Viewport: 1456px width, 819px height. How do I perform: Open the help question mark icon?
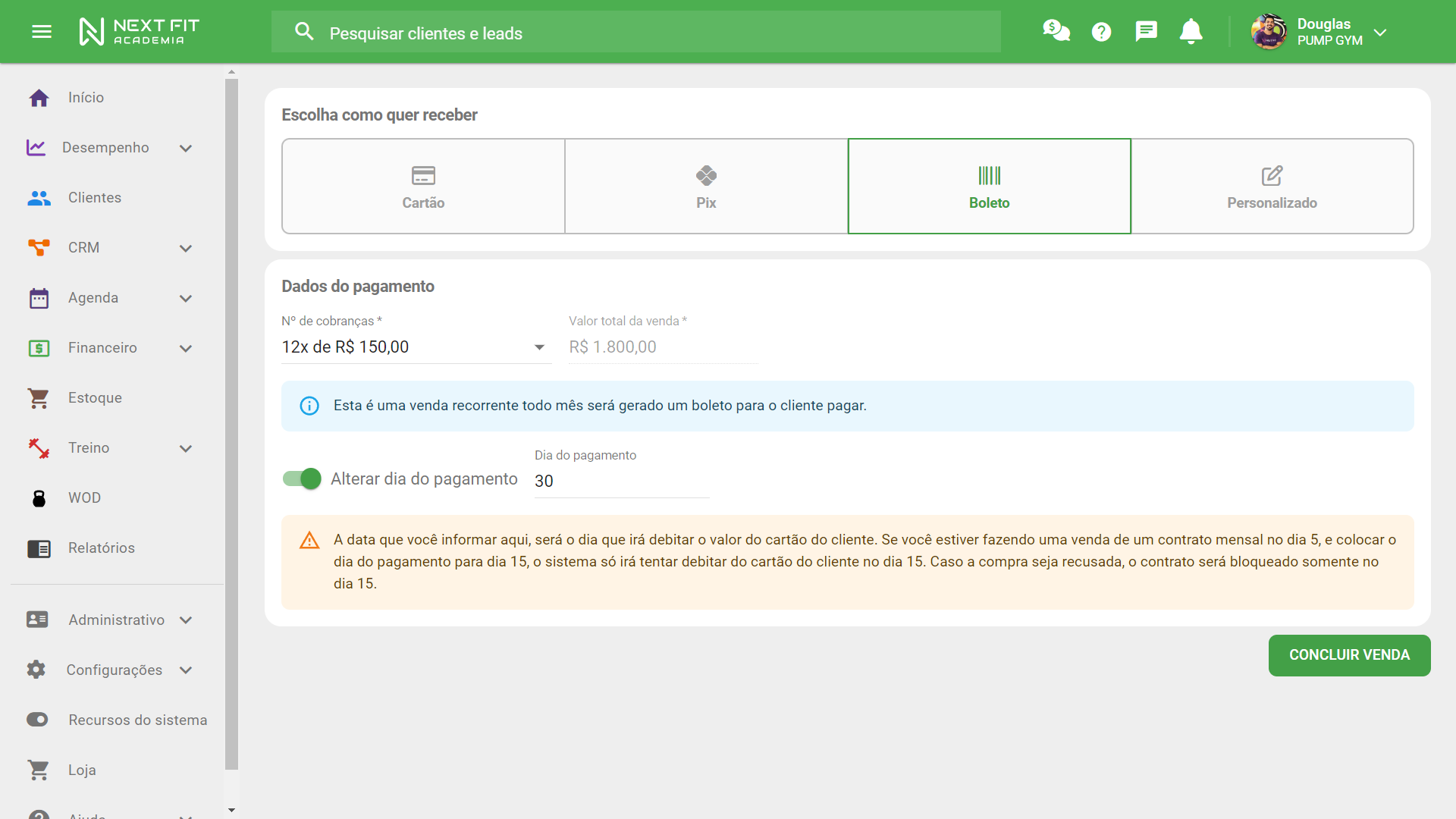1101,32
